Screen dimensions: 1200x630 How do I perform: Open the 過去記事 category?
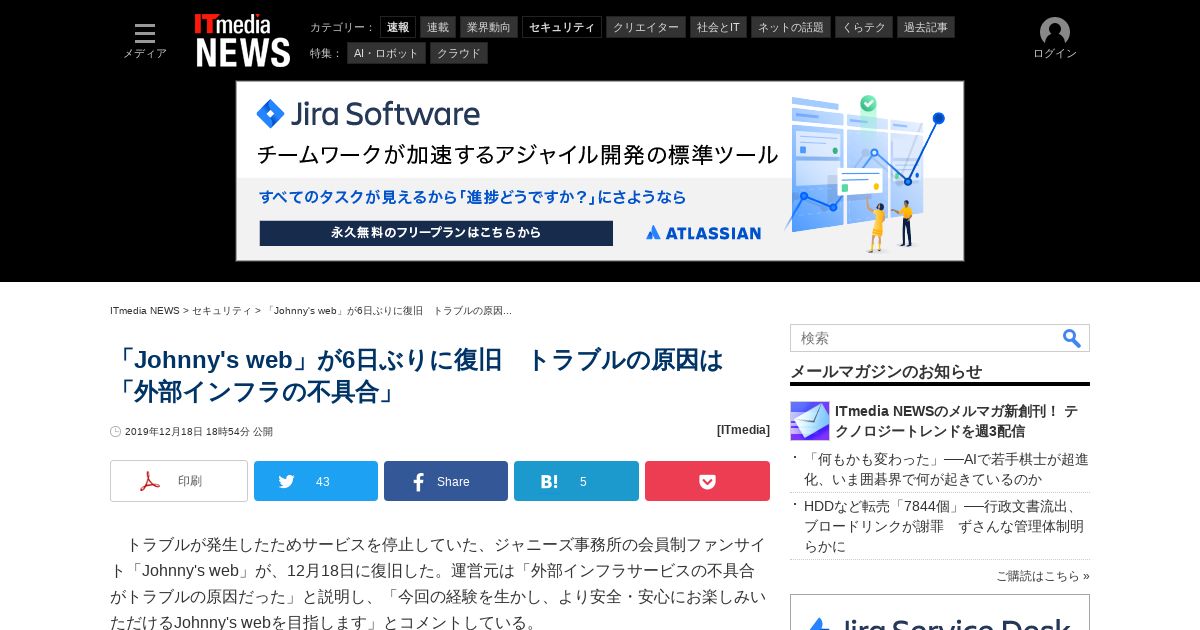coord(926,27)
